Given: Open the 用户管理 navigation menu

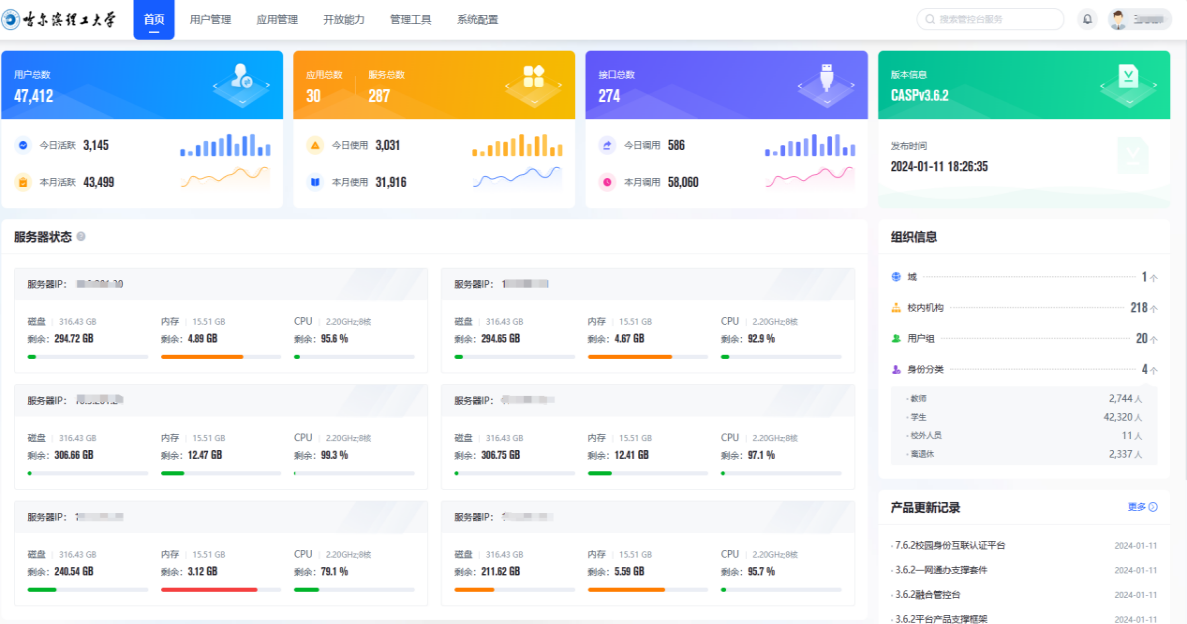Looking at the screenshot, I should 210,20.
